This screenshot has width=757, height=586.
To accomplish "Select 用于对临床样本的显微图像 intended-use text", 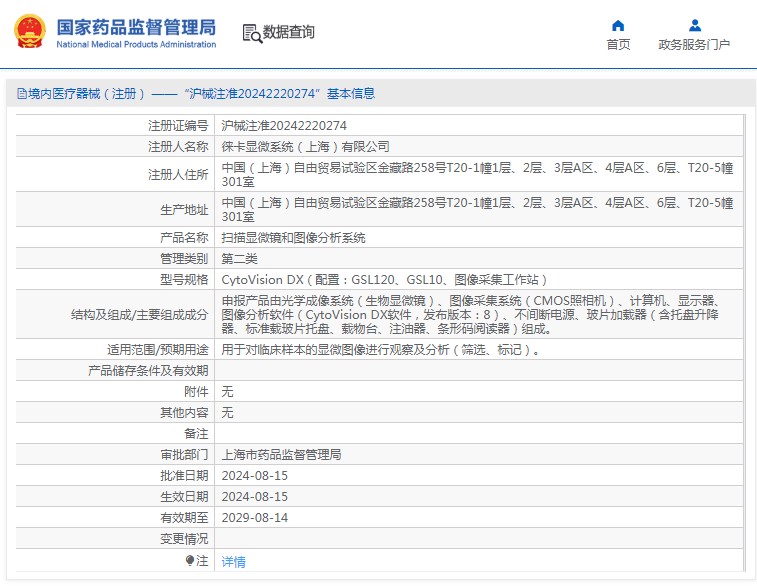I will (380, 349).
